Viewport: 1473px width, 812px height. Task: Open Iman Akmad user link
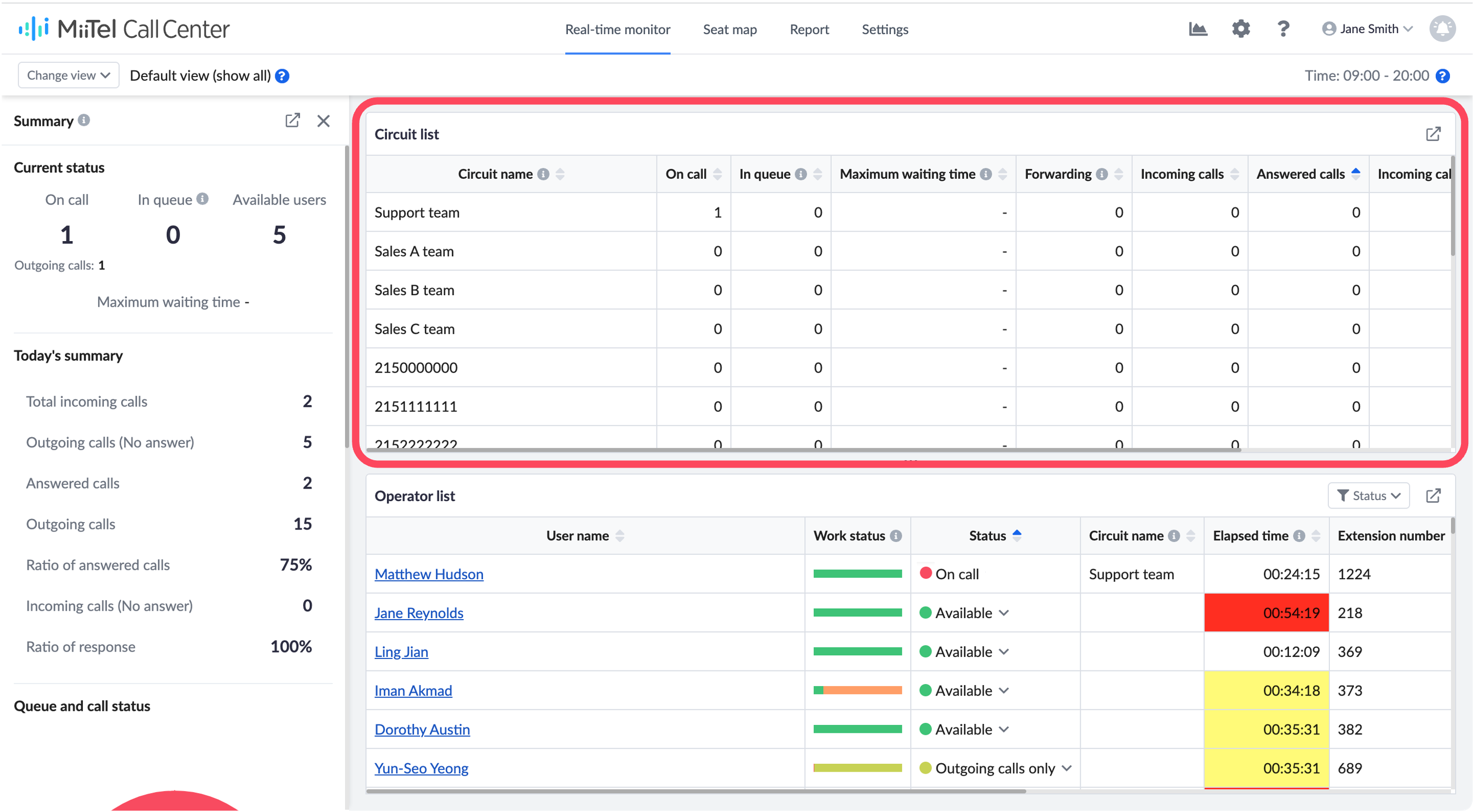pos(413,691)
